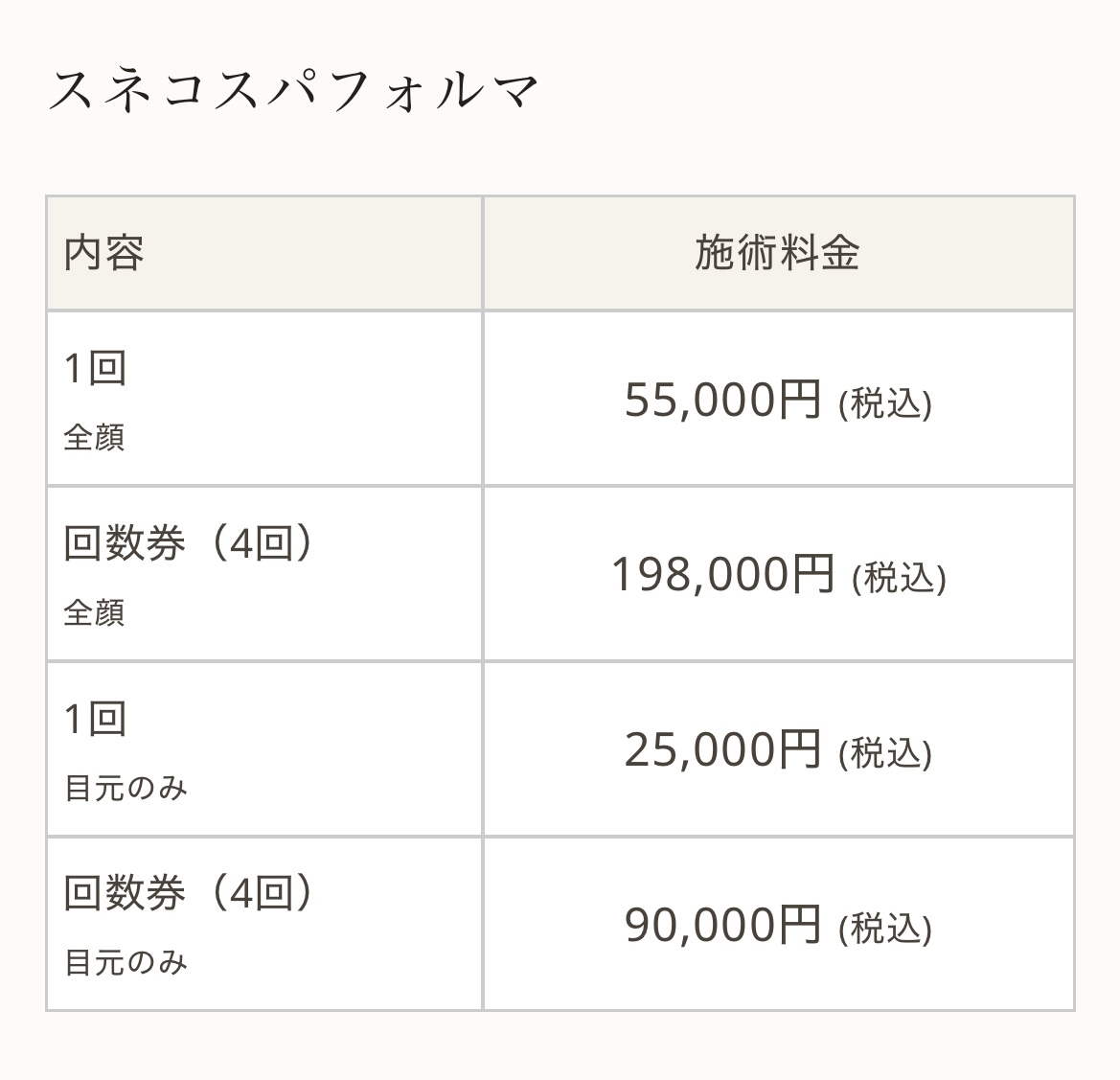
Task: Click (税込) next to 25,000円
Action: point(885,752)
